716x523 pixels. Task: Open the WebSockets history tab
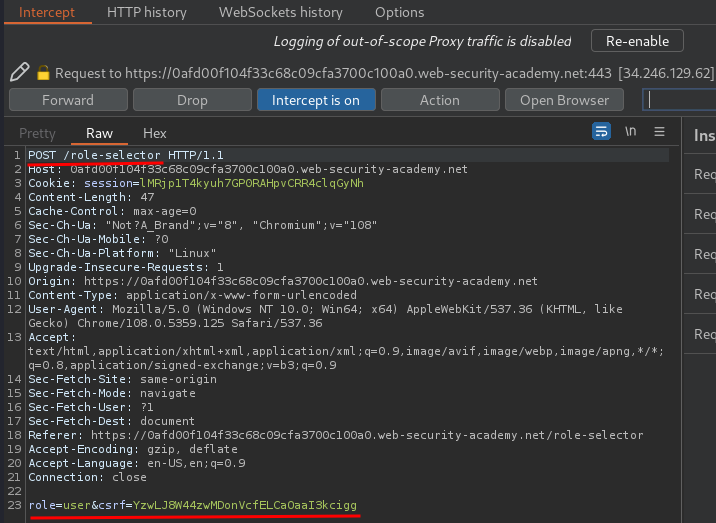click(x=281, y=12)
